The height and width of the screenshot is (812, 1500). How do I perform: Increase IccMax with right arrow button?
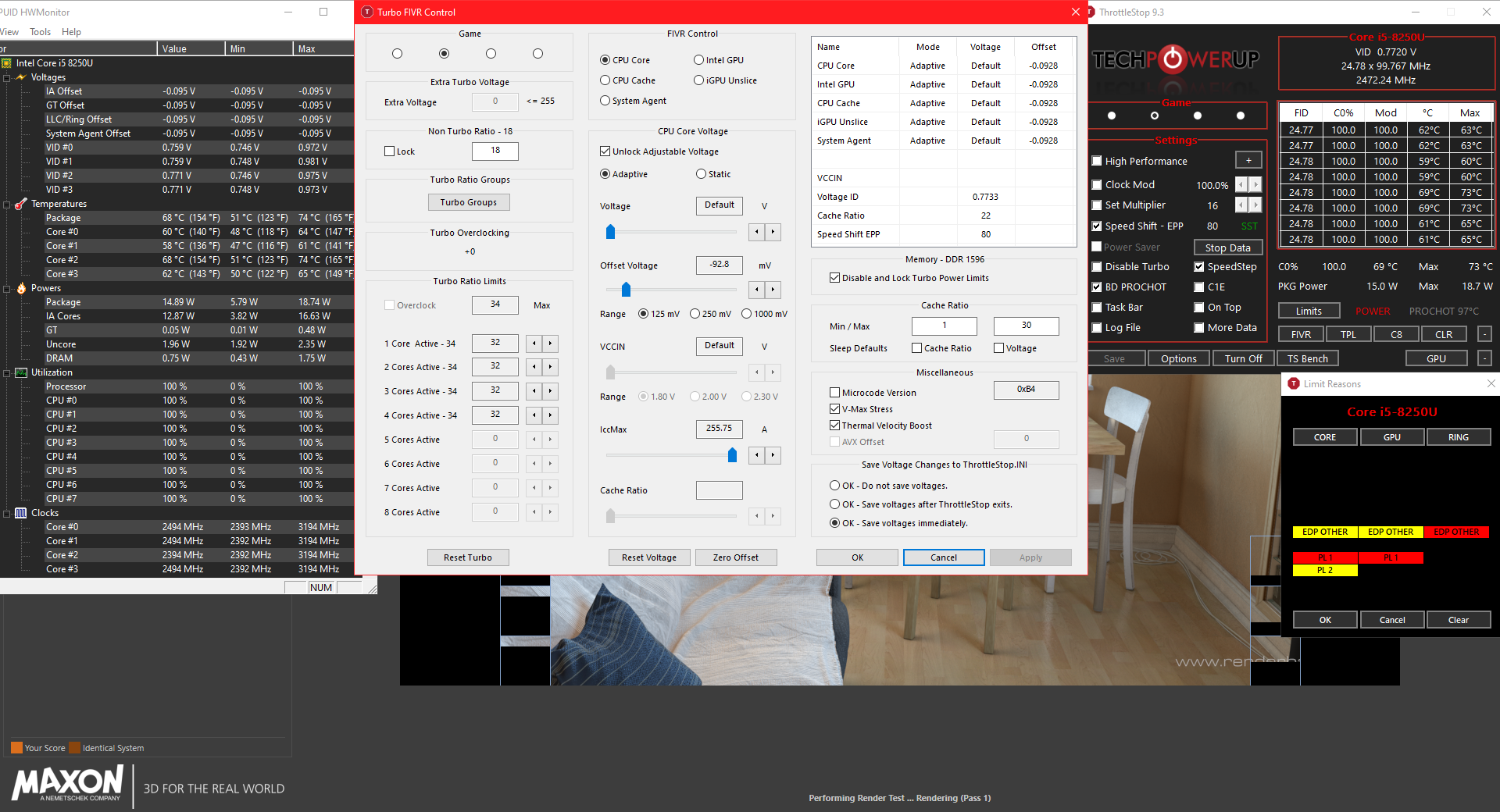tap(773, 455)
